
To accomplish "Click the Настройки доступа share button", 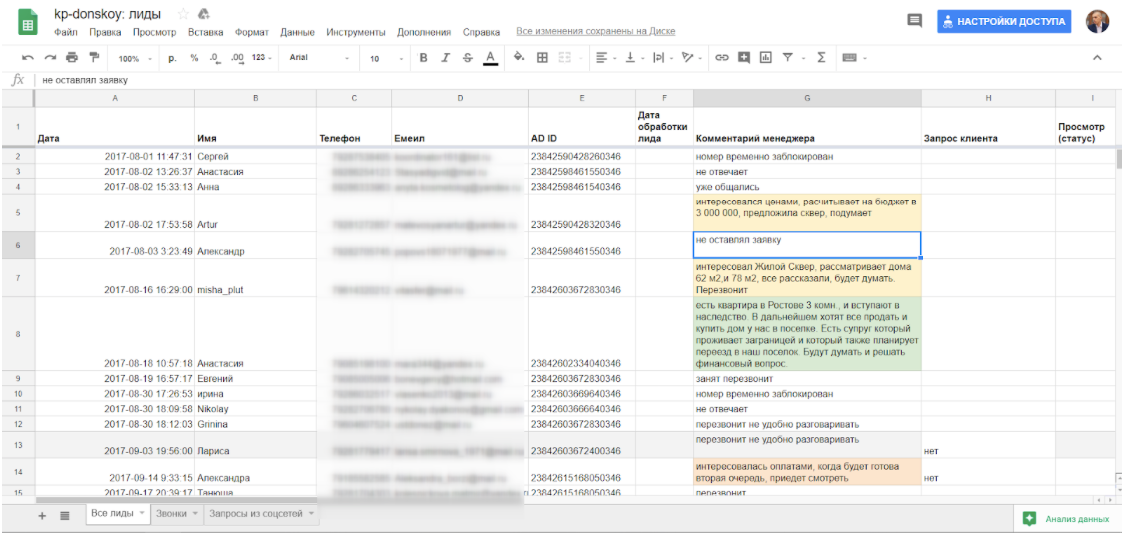I will (1005, 21).
